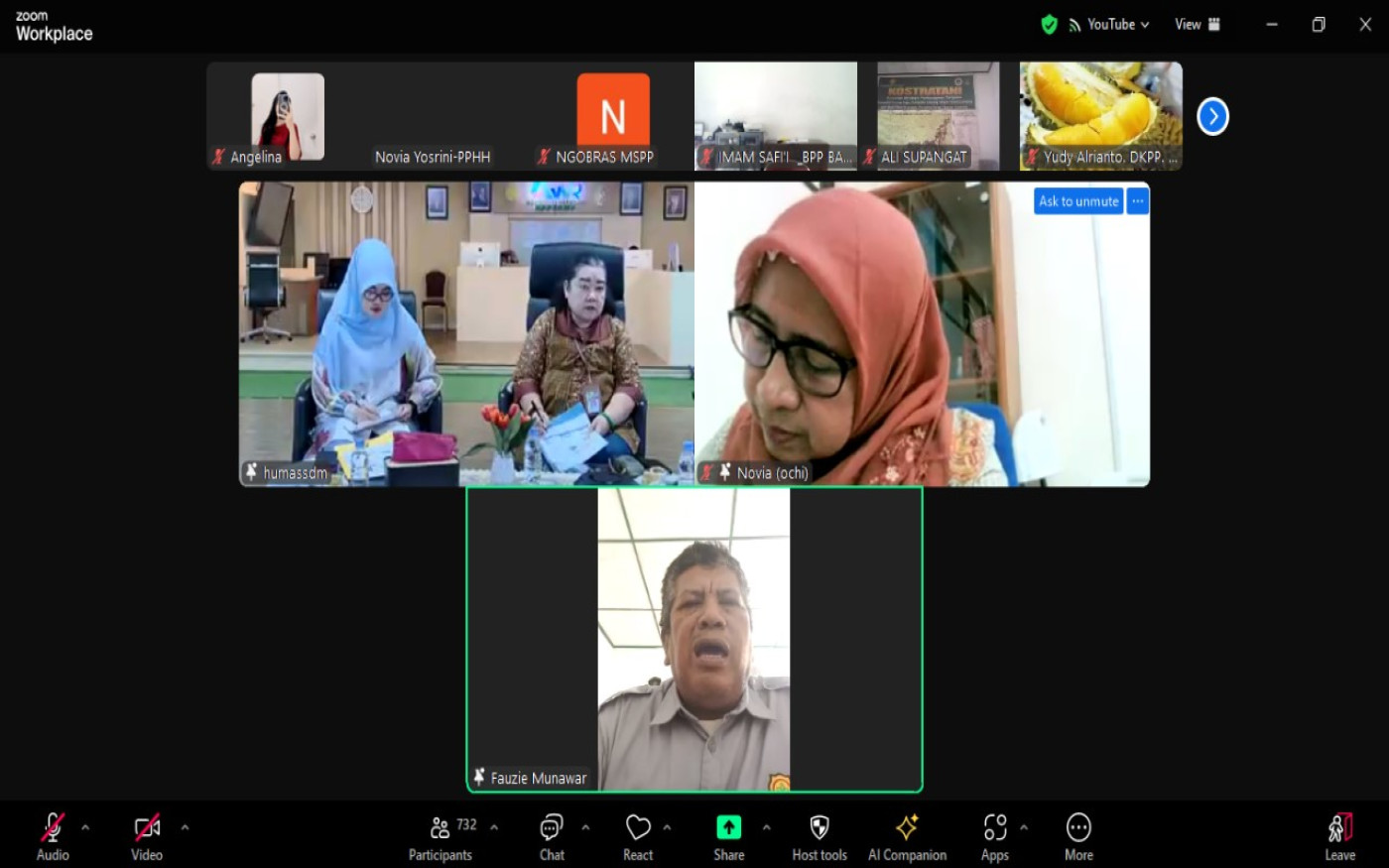
Task: Open the Chat panel
Action: click(552, 836)
